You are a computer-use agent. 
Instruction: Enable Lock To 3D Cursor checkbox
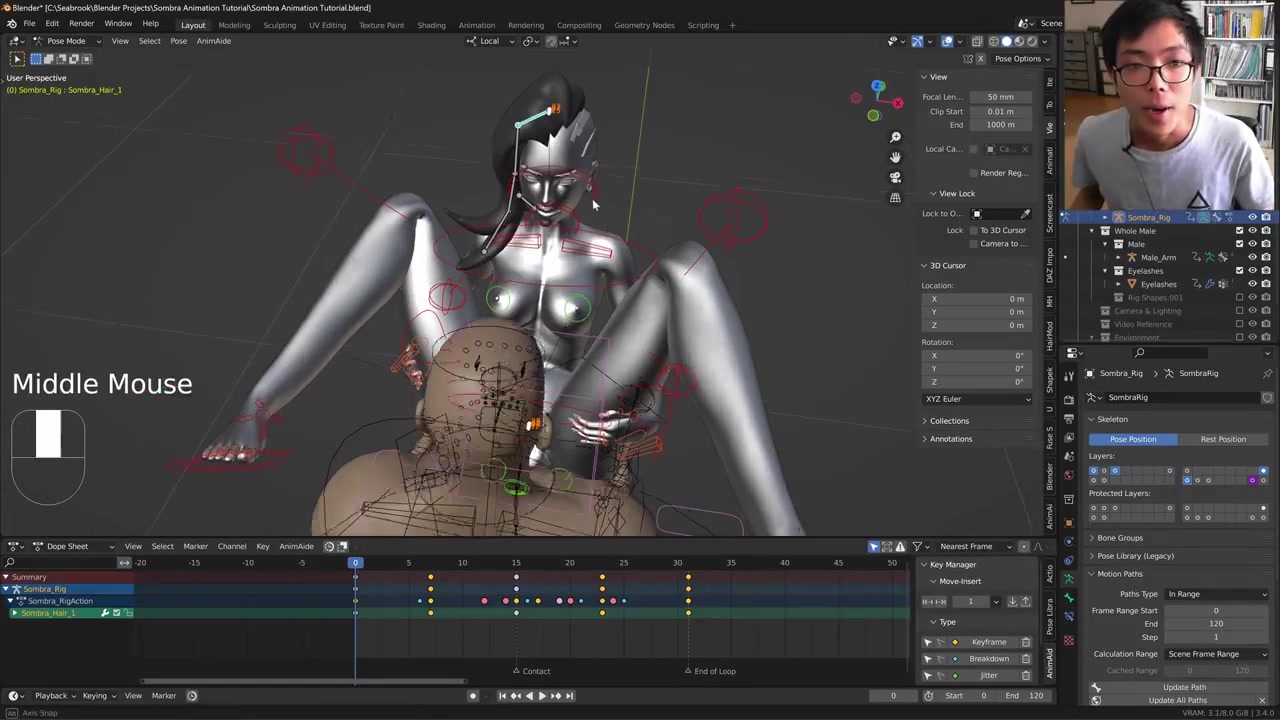coord(974,230)
